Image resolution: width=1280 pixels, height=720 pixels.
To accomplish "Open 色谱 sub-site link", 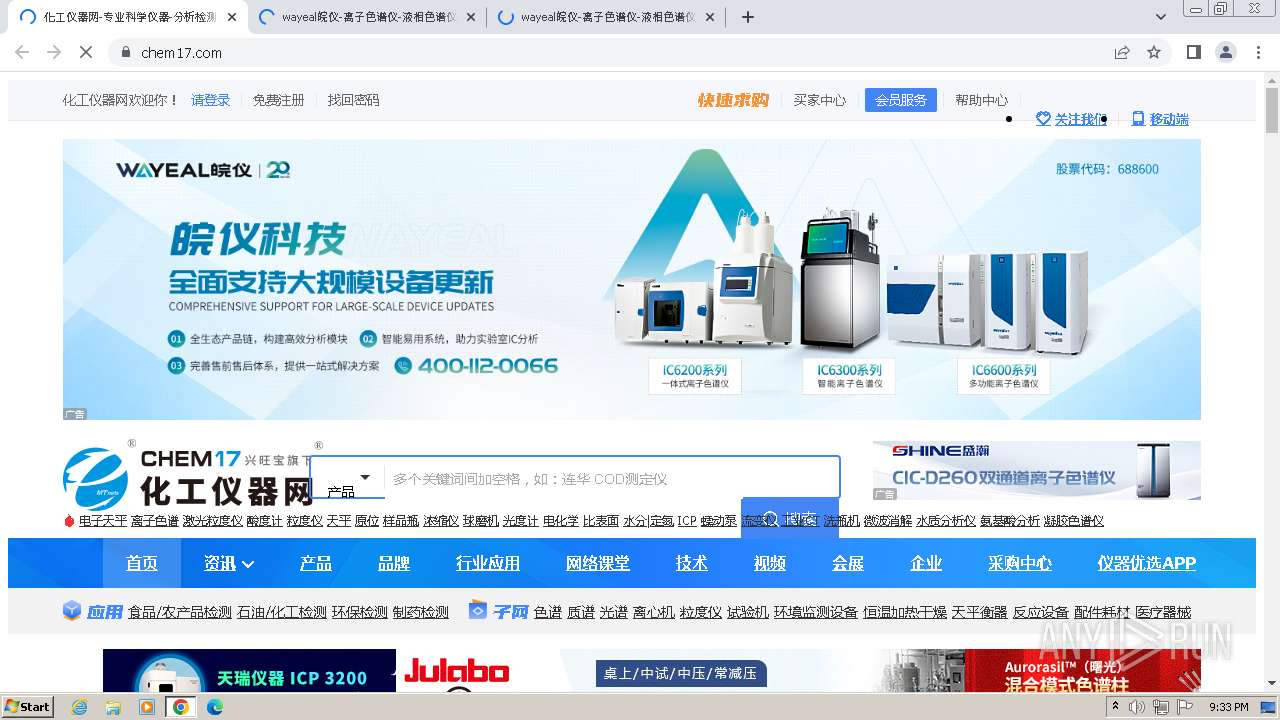I will 548,612.
